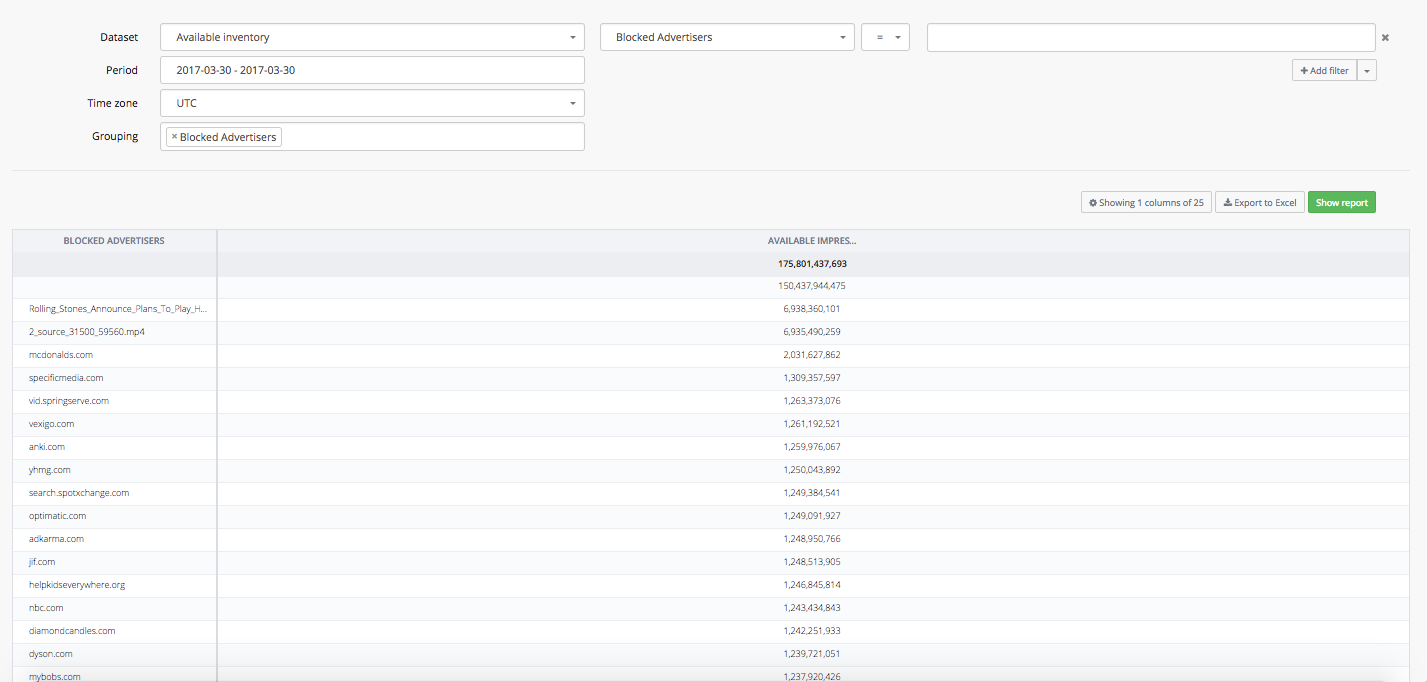Click the filter value input field
The height and width of the screenshot is (682, 1427).
tap(1150, 37)
